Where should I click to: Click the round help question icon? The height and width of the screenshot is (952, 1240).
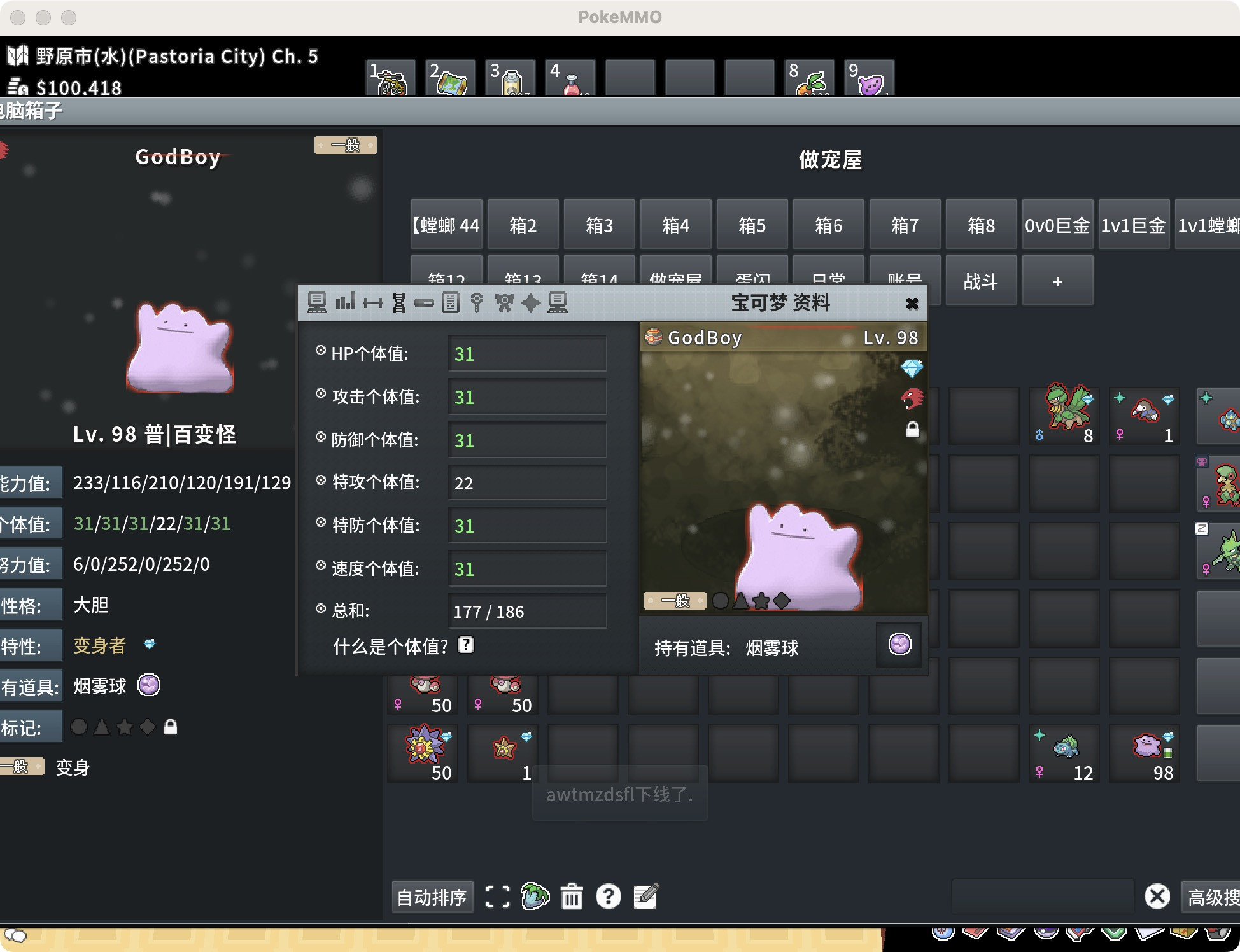pyautogui.click(x=609, y=896)
